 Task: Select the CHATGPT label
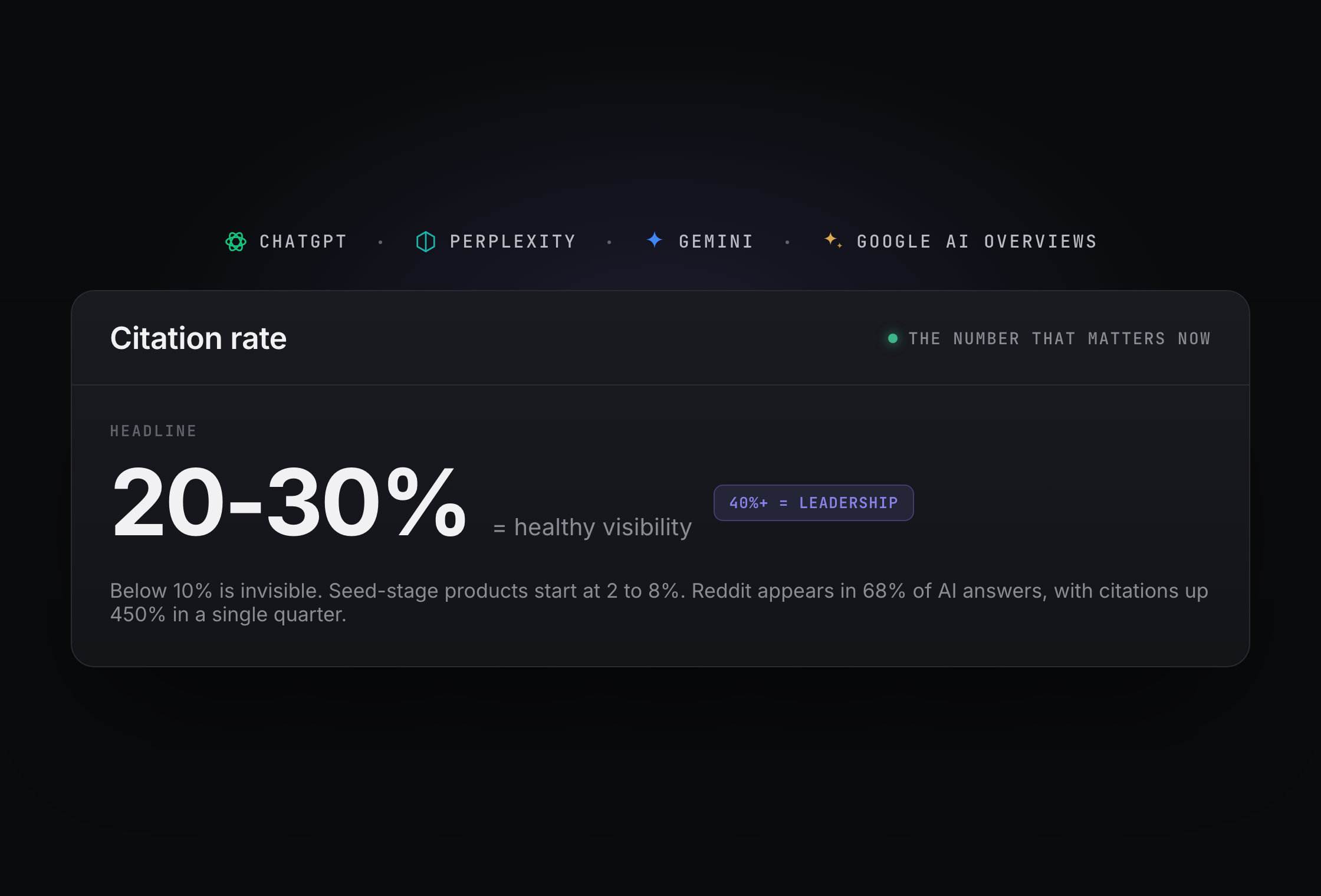[303, 242]
